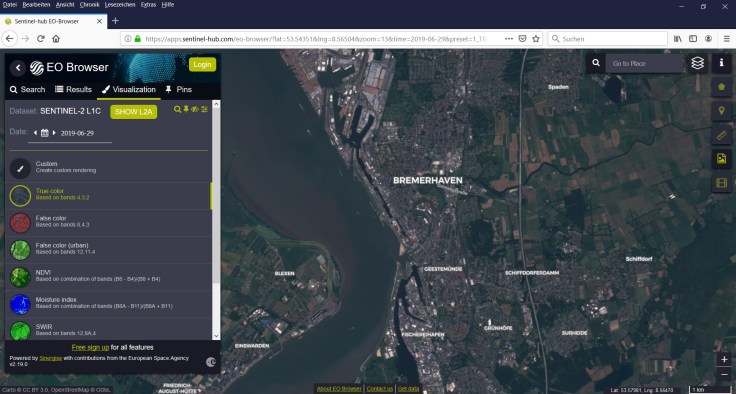Screen dimensions: 736x394
Task: Close the Sentinel-hub EO-Browser tab
Action: click(100, 21)
